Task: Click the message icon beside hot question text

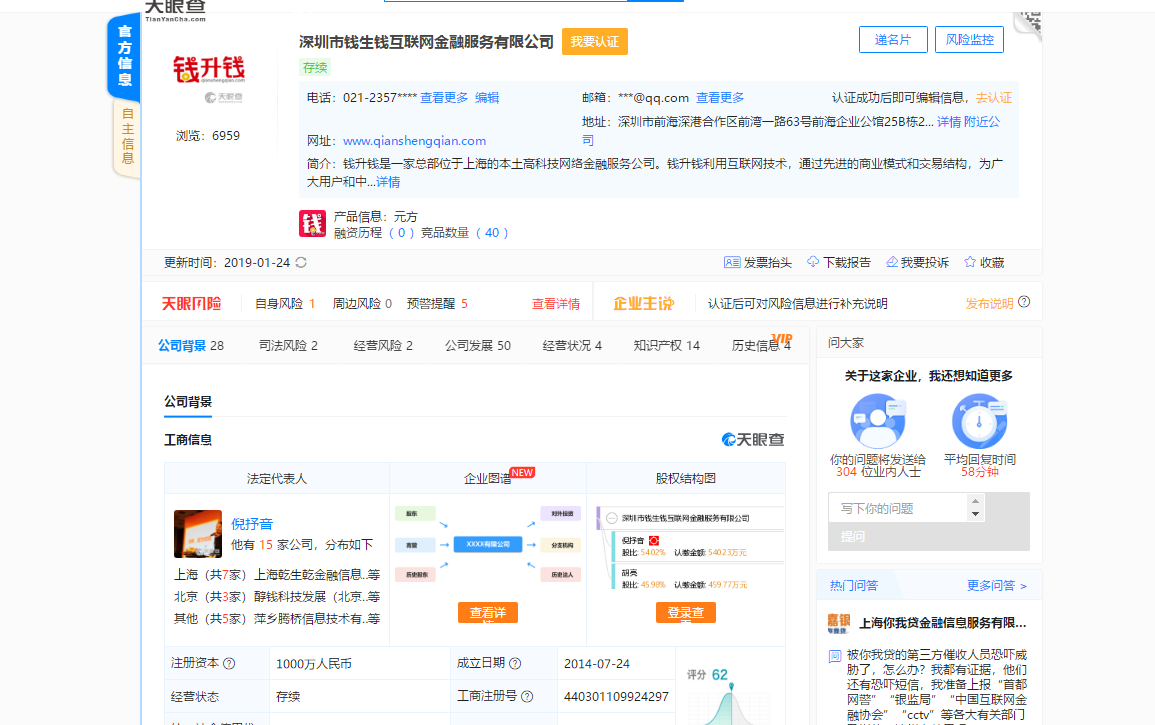Action: click(x=835, y=656)
